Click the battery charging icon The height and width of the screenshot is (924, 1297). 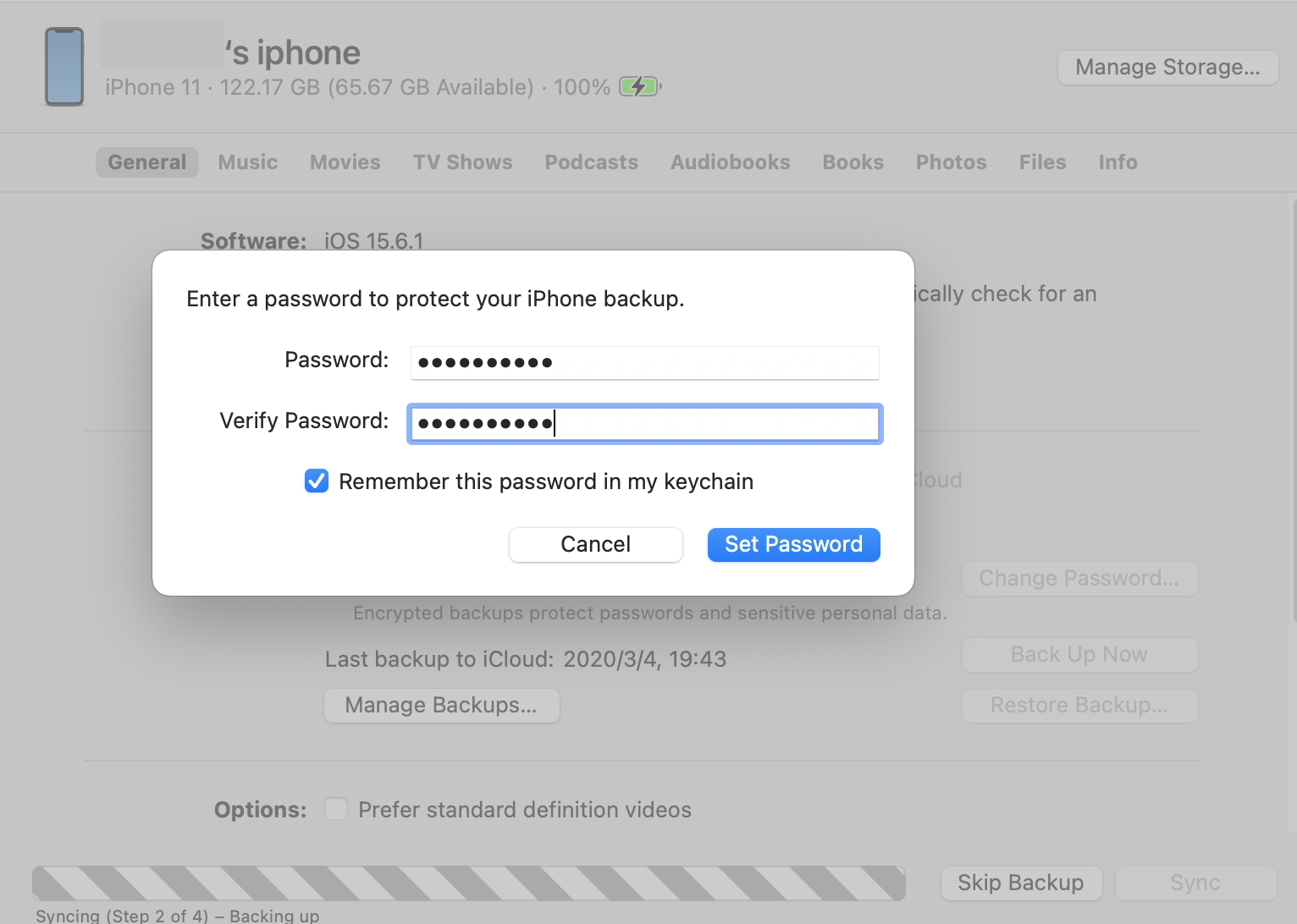[639, 86]
